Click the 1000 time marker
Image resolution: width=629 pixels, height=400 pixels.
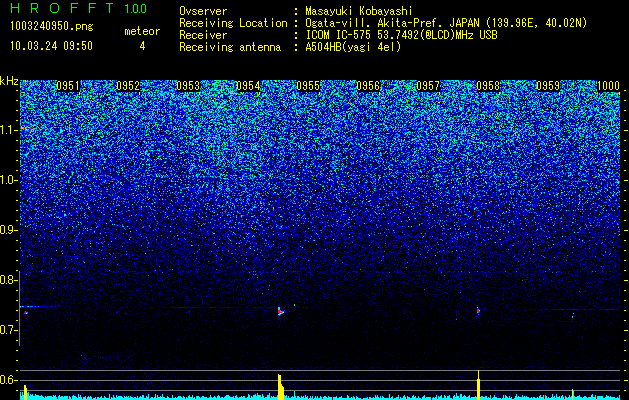608,86
